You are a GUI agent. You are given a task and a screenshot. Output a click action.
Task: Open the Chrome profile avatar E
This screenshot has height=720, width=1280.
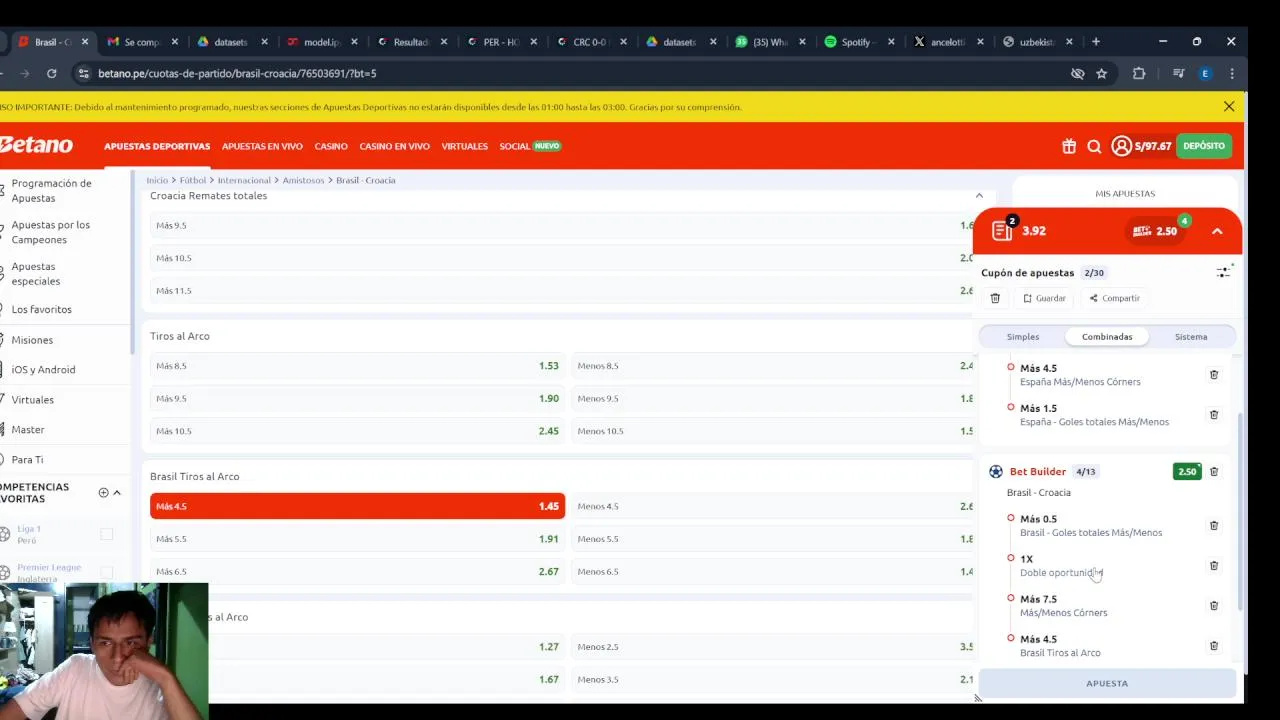click(1205, 73)
